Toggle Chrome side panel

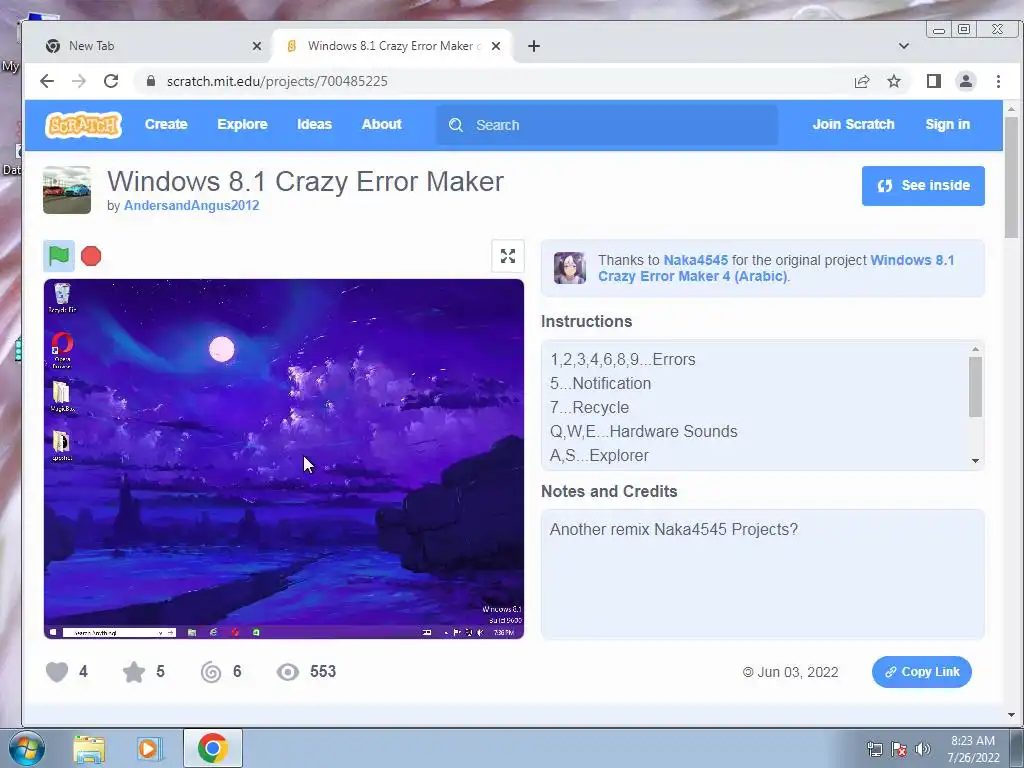(933, 81)
